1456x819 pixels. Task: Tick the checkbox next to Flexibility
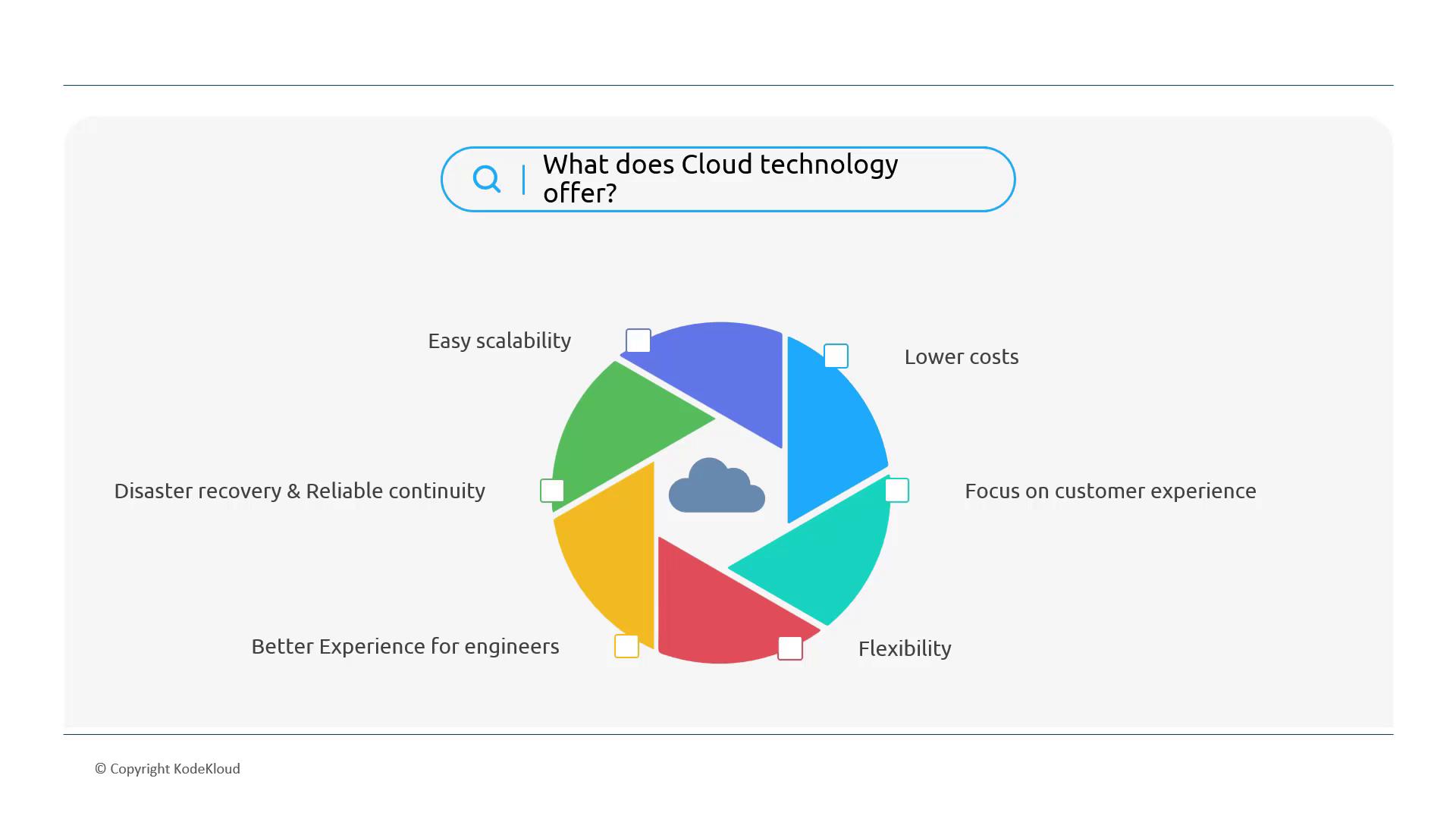(x=790, y=648)
